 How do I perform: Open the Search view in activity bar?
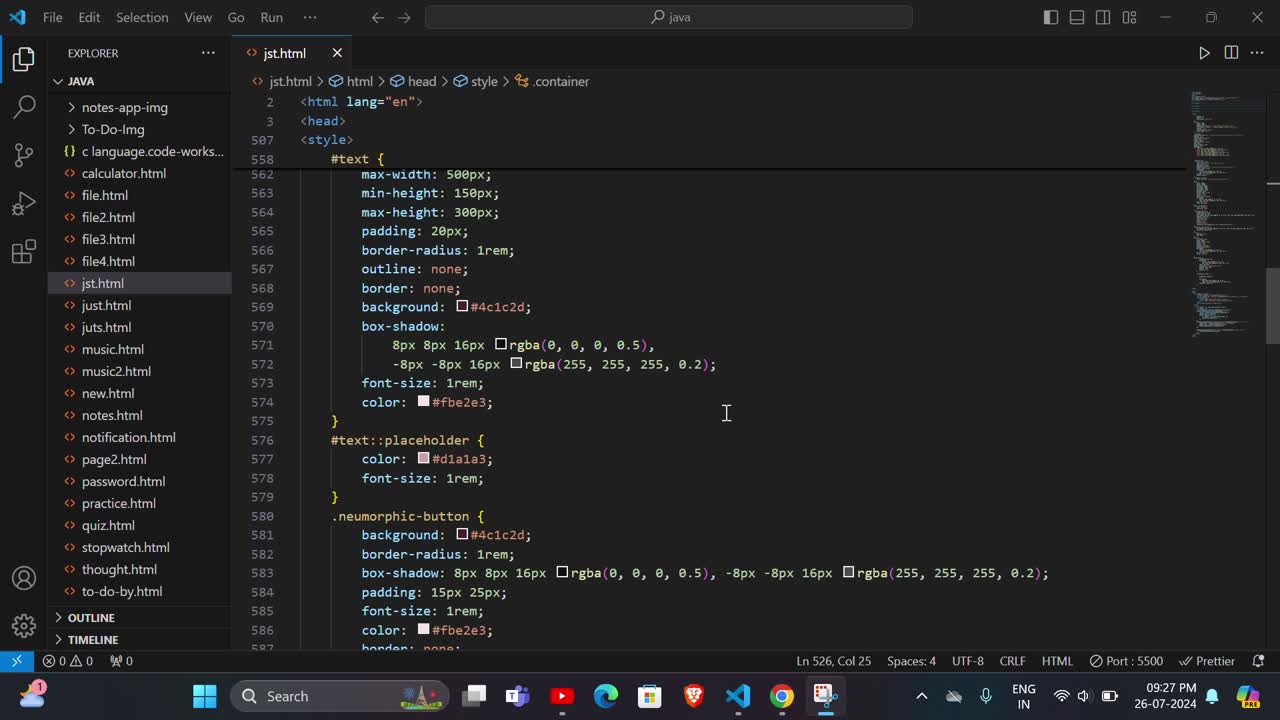[x=24, y=107]
